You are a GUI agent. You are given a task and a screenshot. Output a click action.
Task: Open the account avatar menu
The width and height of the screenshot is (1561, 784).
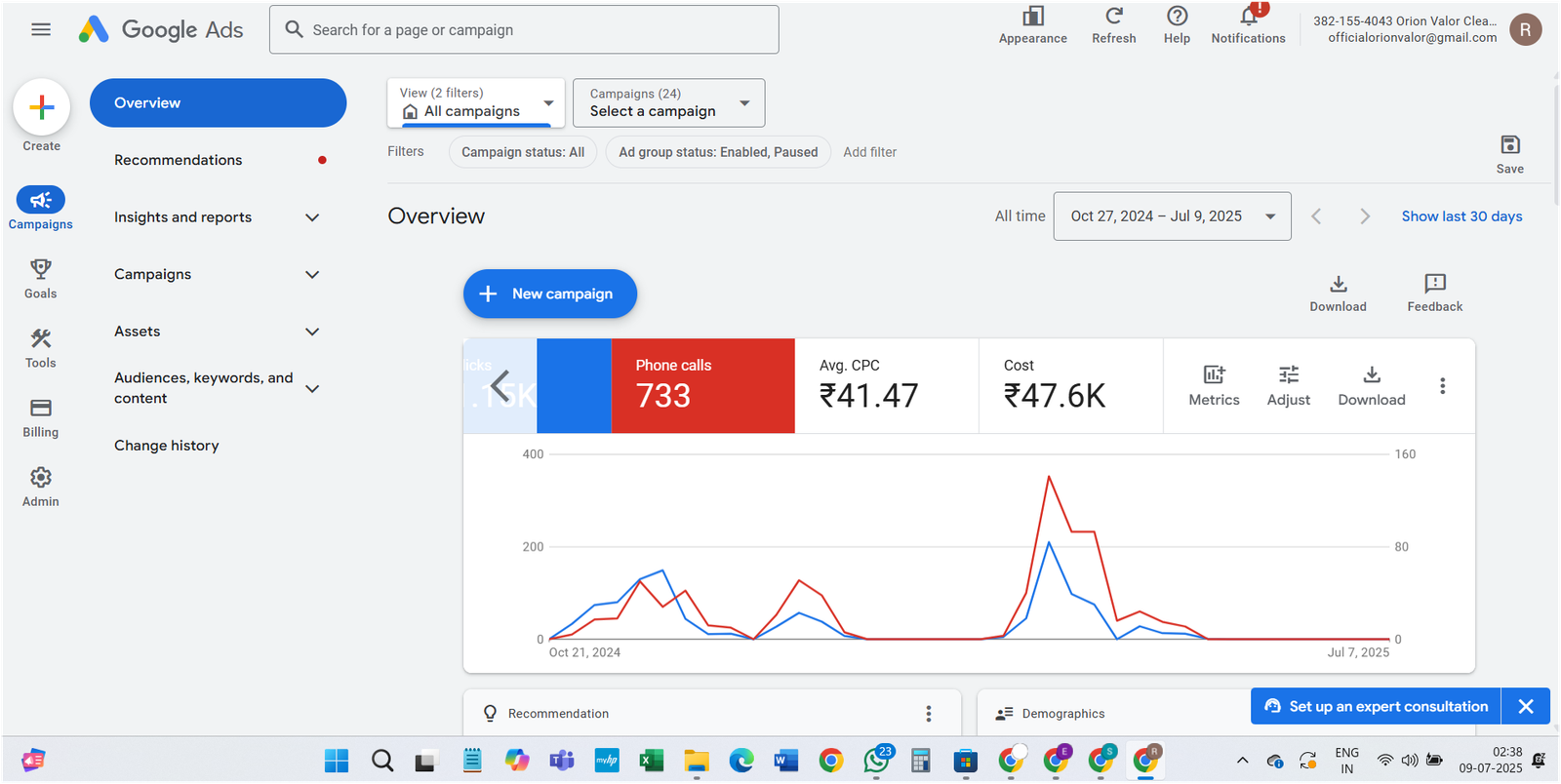[1525, 29]
